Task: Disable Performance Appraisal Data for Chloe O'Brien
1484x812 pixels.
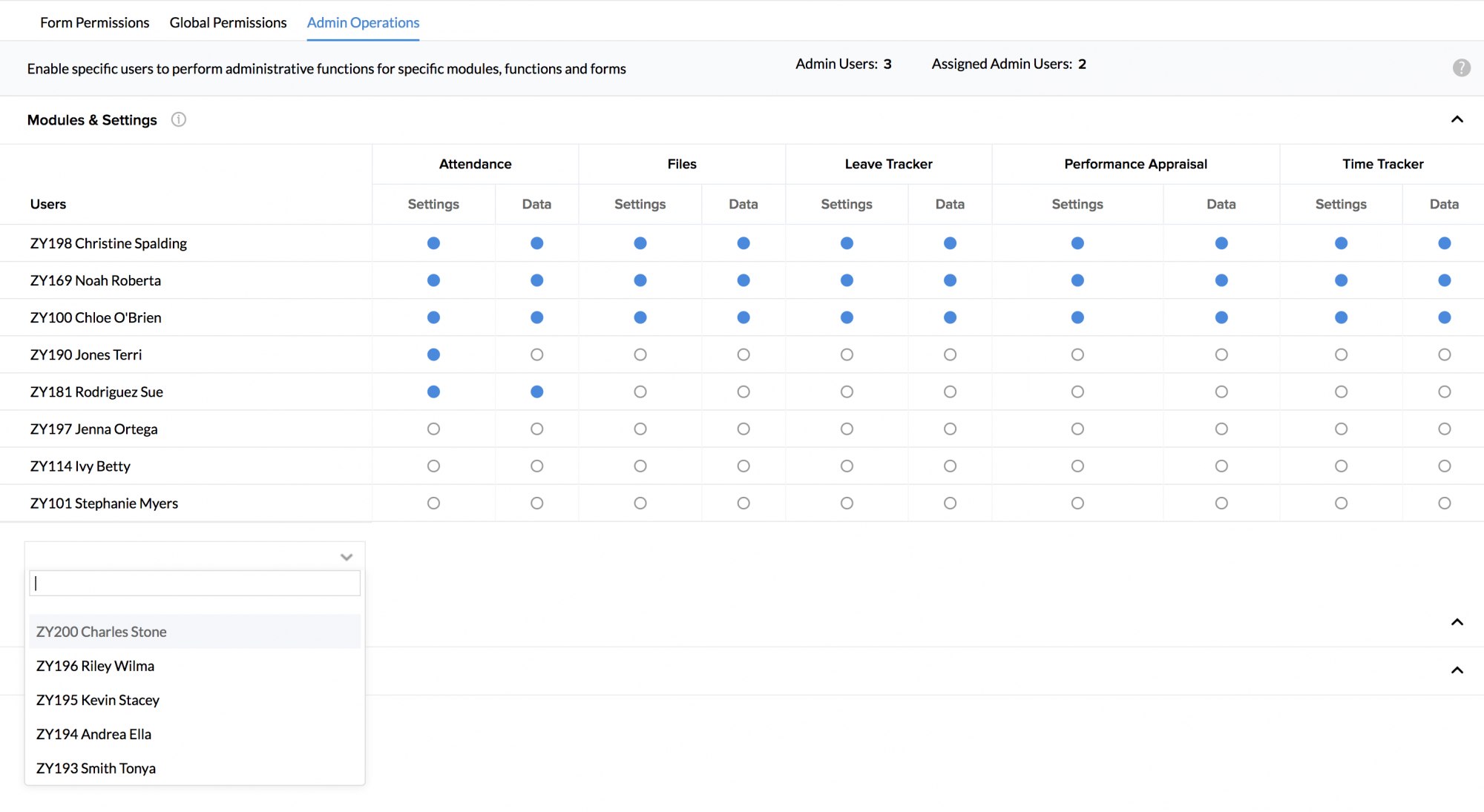Action: [1221, 317]
